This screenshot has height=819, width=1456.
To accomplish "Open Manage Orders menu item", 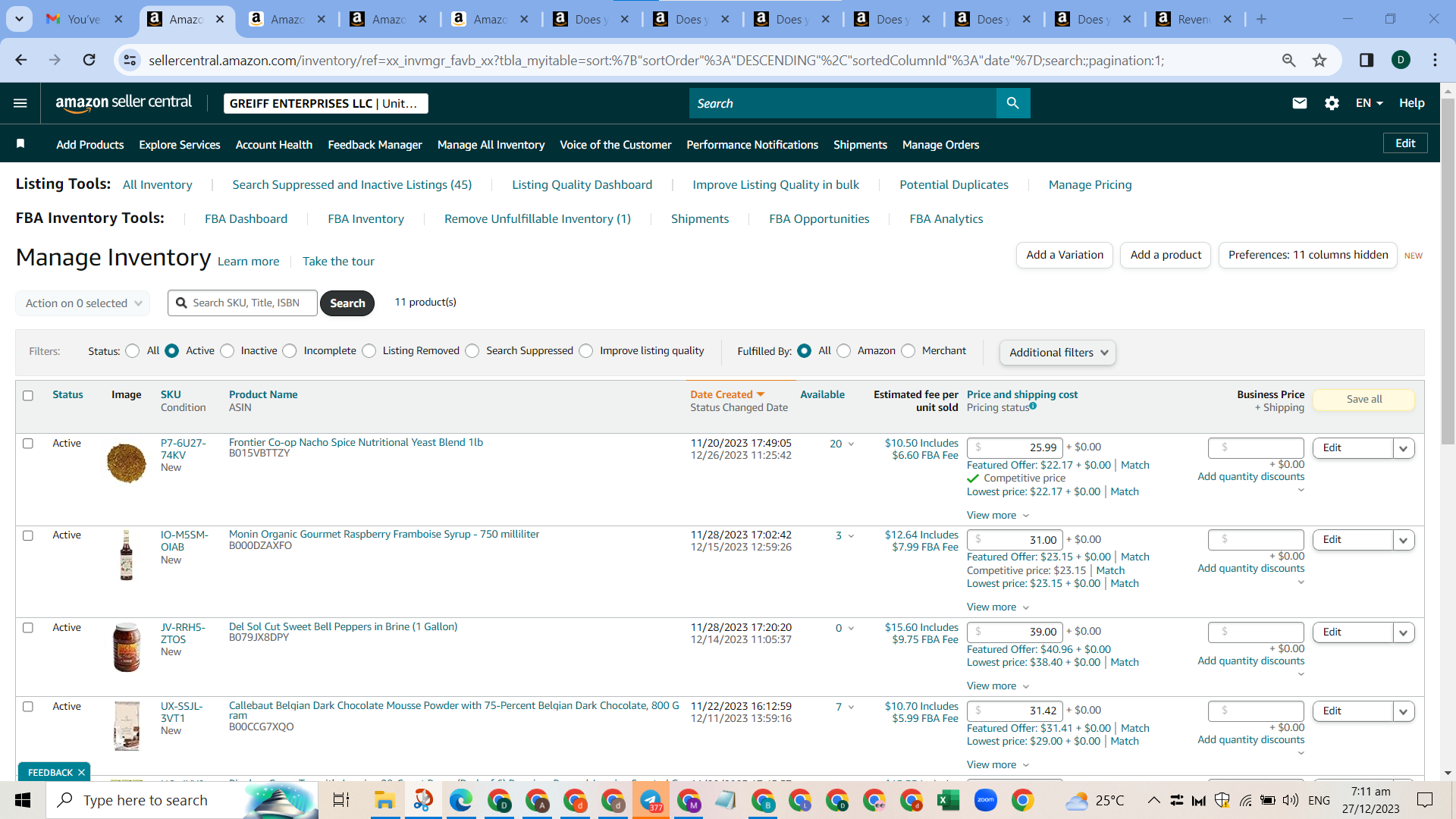I will tap(940, 145).
